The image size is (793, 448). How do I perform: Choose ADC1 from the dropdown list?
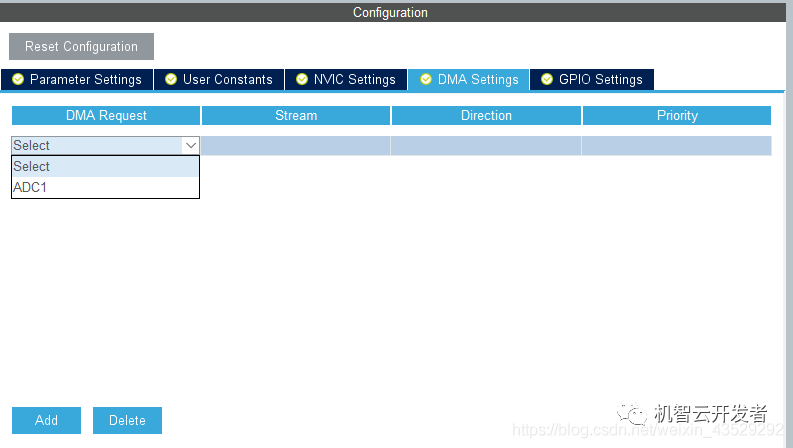tap(105, 188)
